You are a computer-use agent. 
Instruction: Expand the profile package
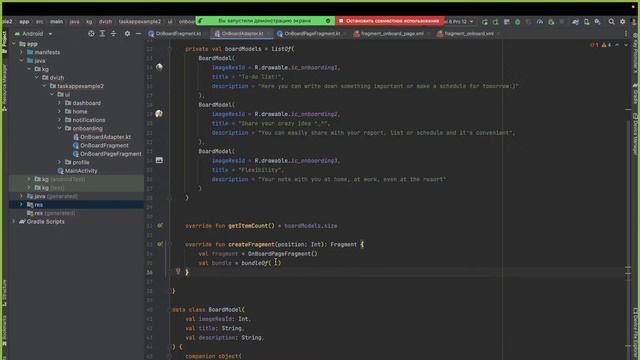coord(60,162)
